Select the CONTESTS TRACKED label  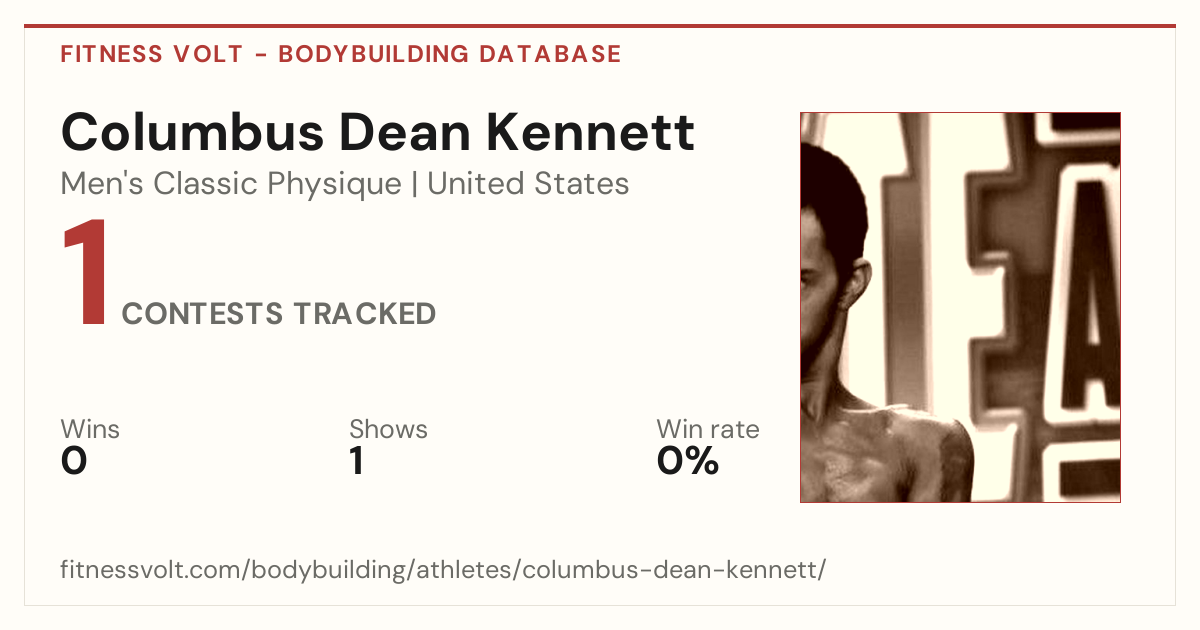(x=279, y=314)
